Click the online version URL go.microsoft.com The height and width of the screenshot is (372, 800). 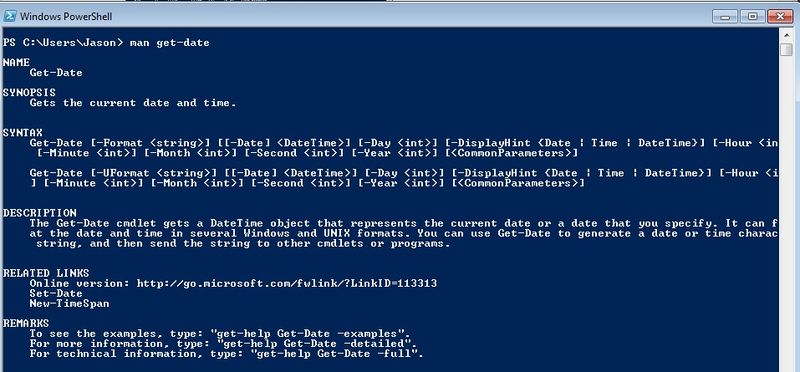287,283
